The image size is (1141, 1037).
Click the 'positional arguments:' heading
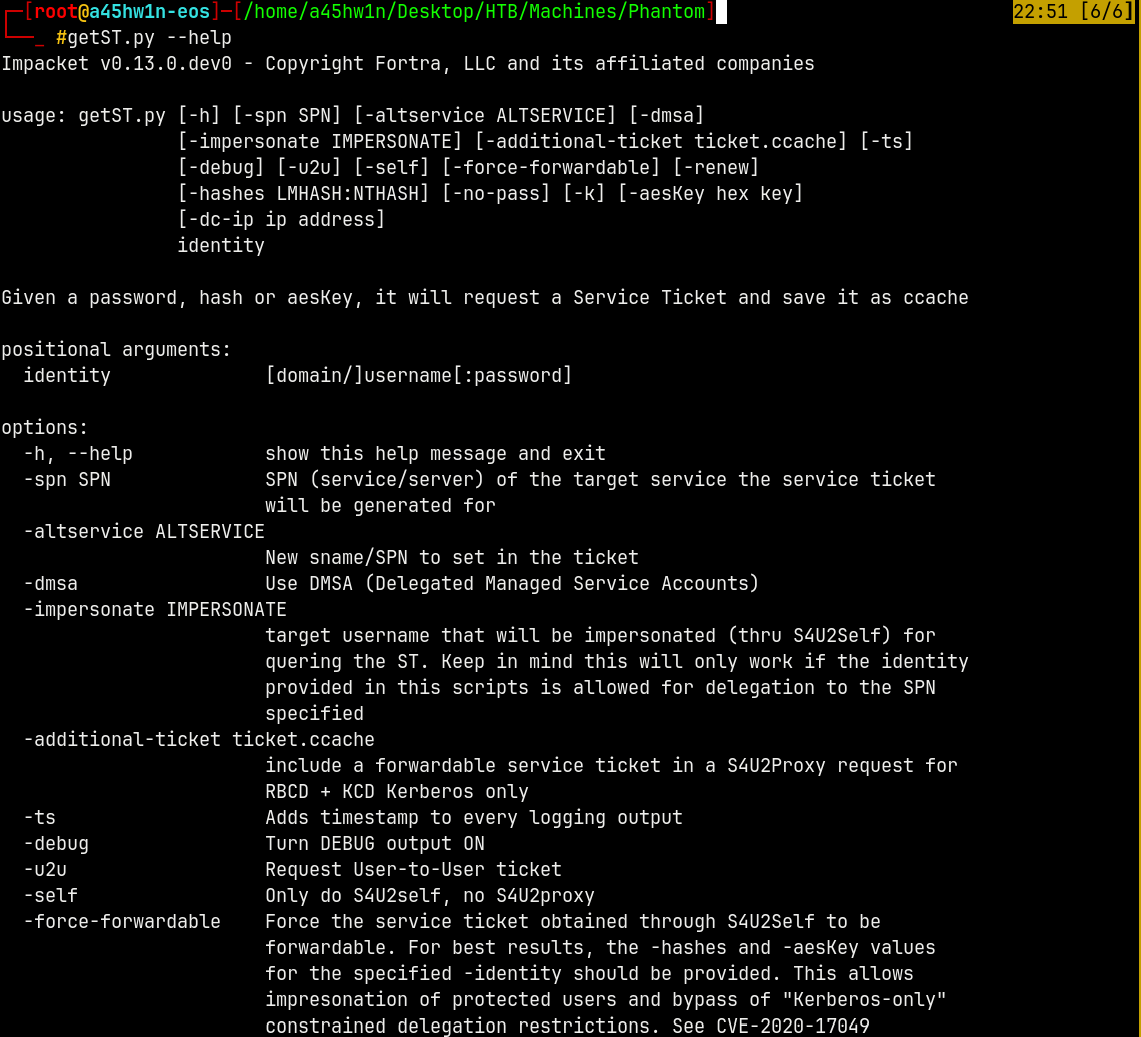pos(116,350)
